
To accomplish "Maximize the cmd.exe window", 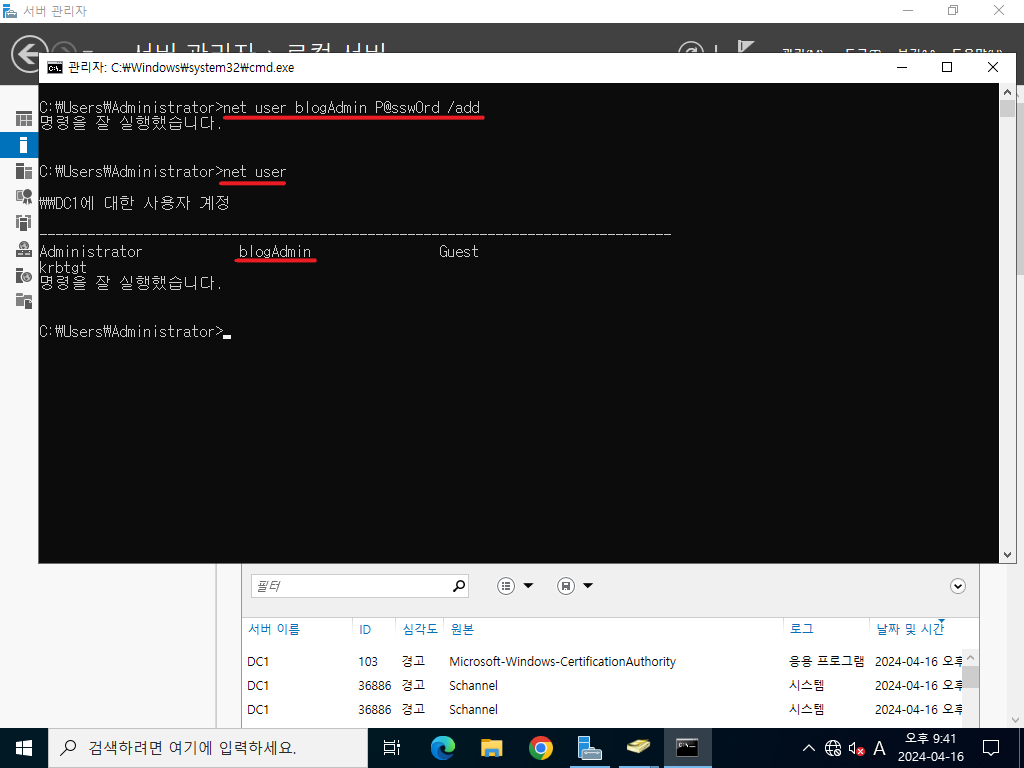I will coord(947,67).
